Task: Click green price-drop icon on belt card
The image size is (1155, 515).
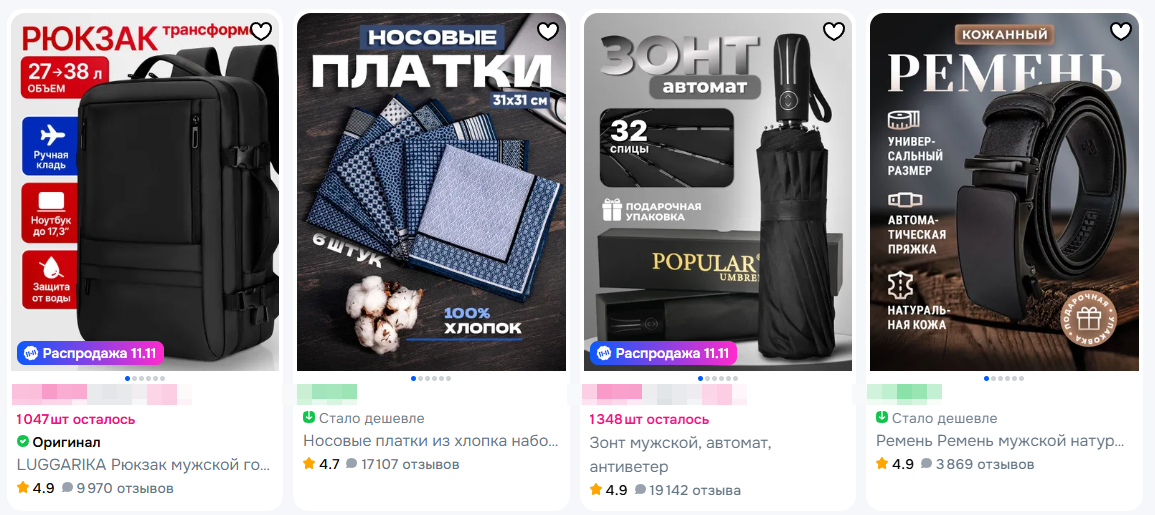Action: 882,418
